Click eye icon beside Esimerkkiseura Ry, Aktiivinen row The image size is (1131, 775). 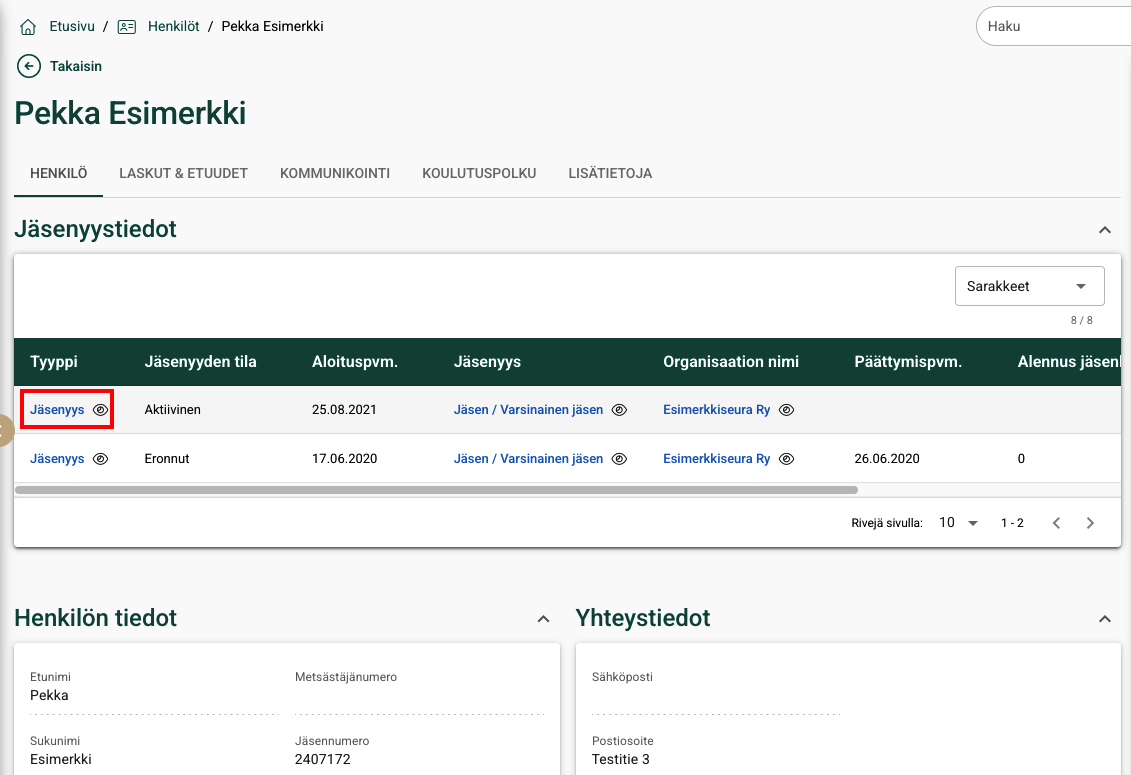click(787, 410)
